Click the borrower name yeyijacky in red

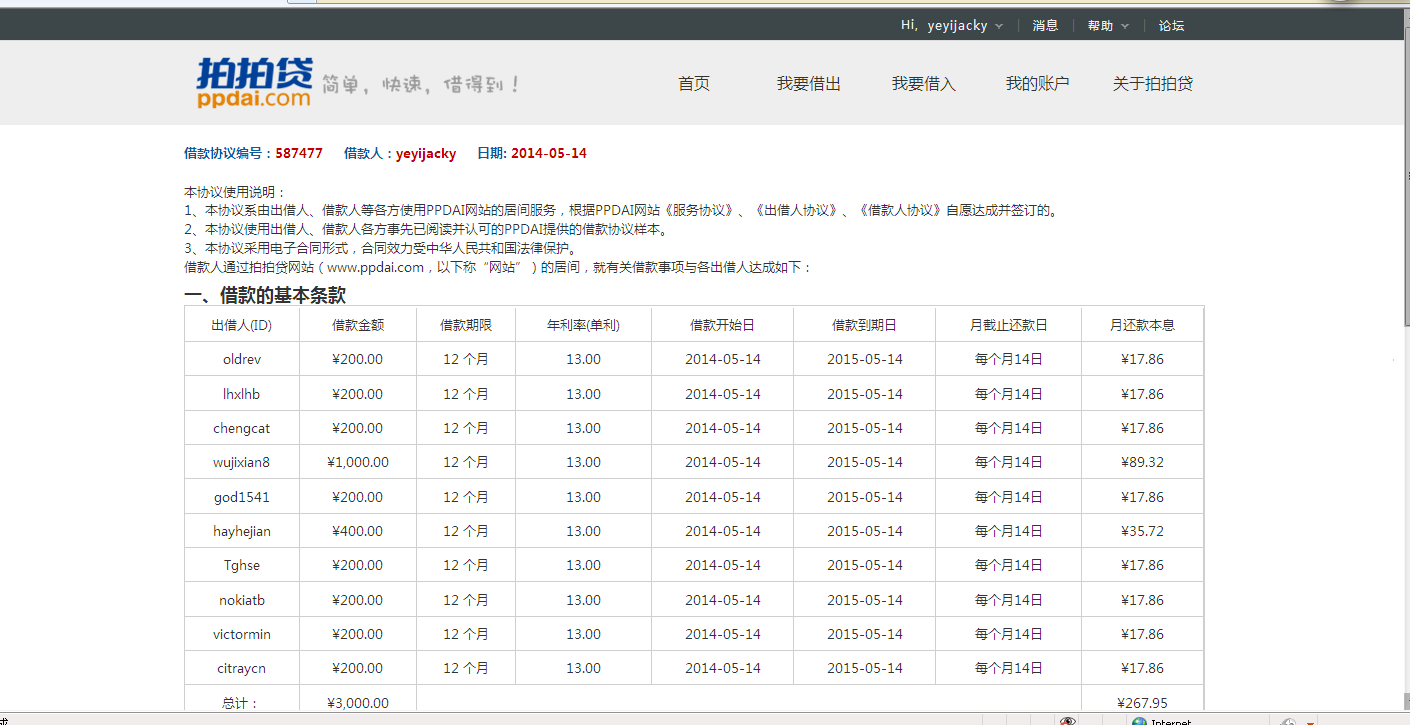pyautogui.click(x=426, y=153)
